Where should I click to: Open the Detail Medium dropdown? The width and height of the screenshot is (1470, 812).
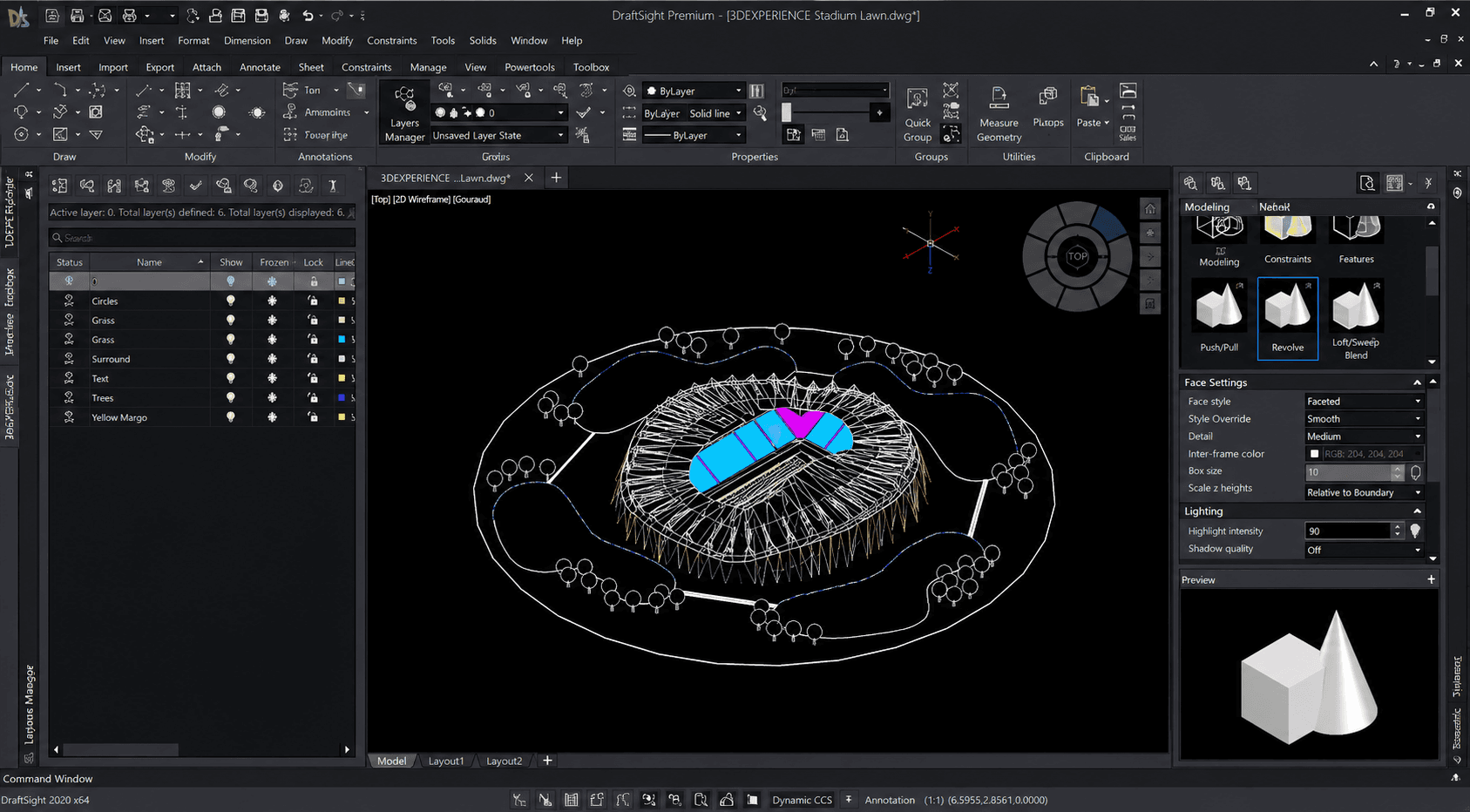pyautogui.click(x=1364, y=436)
